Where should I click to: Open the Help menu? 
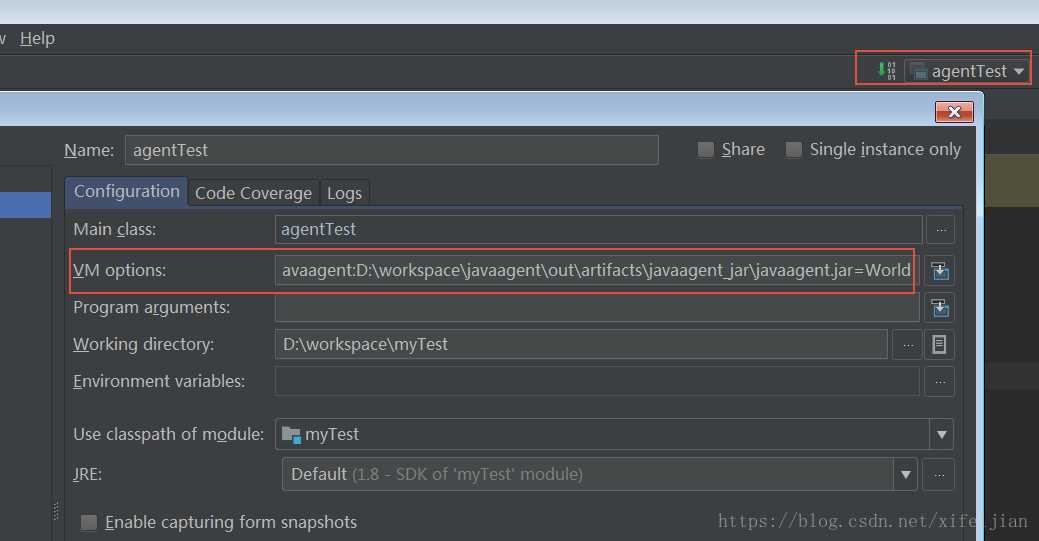(37, 38)
